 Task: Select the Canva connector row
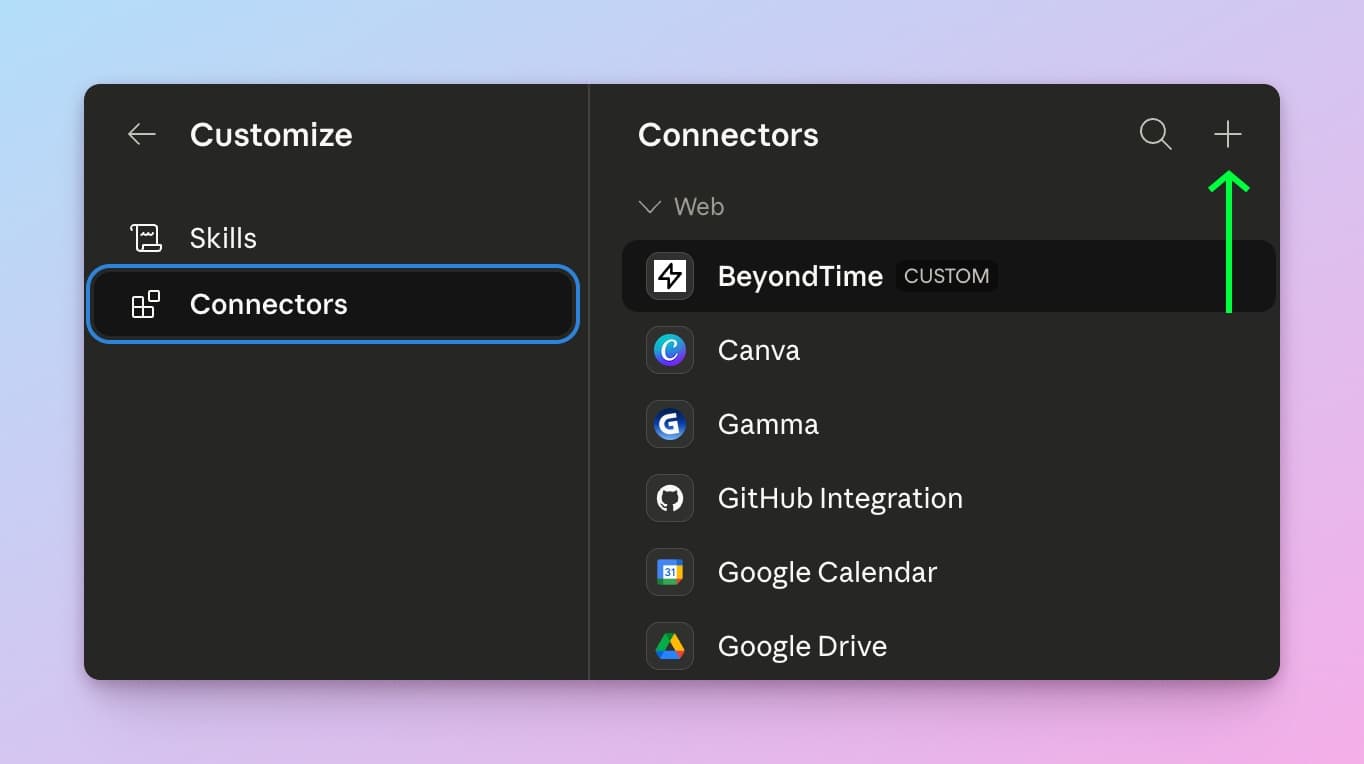point(758,350)
